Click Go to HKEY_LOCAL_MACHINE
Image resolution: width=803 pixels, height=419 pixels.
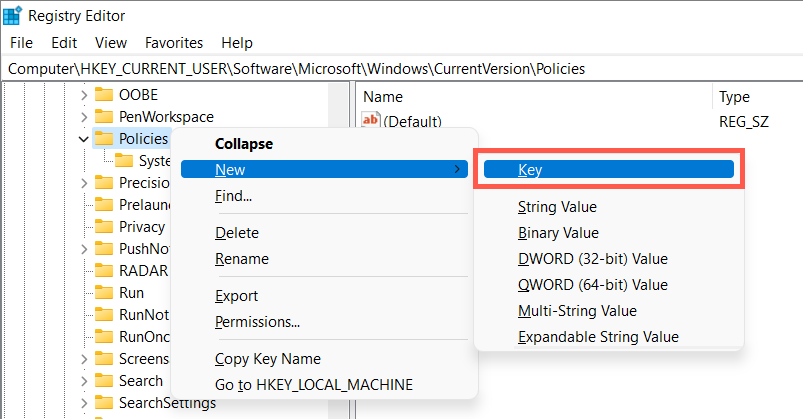(313, 385)
